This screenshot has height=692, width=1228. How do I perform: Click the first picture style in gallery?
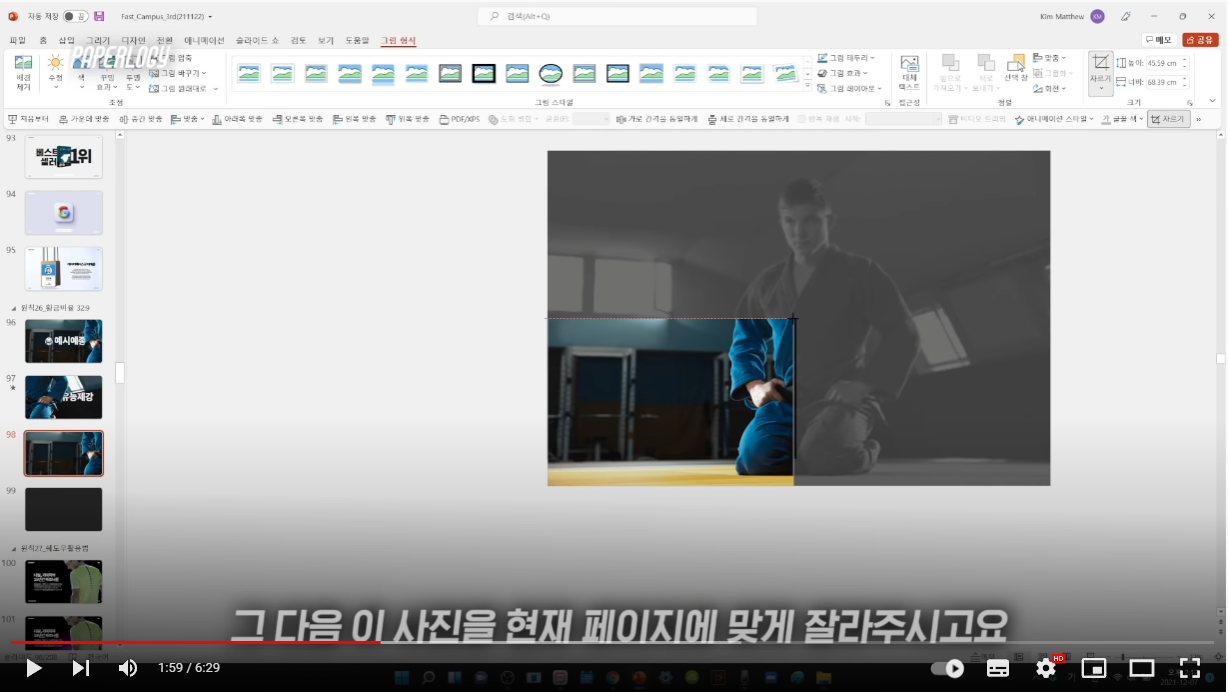pyautogui.click(x=249, y=73)
